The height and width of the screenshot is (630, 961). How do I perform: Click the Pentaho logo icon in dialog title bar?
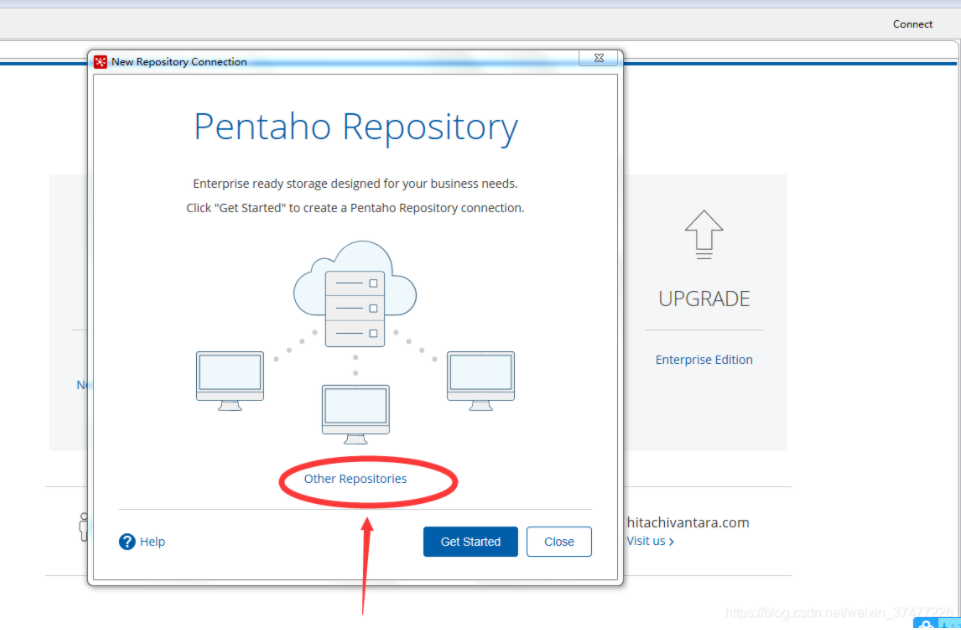click(x=101, y=62)
